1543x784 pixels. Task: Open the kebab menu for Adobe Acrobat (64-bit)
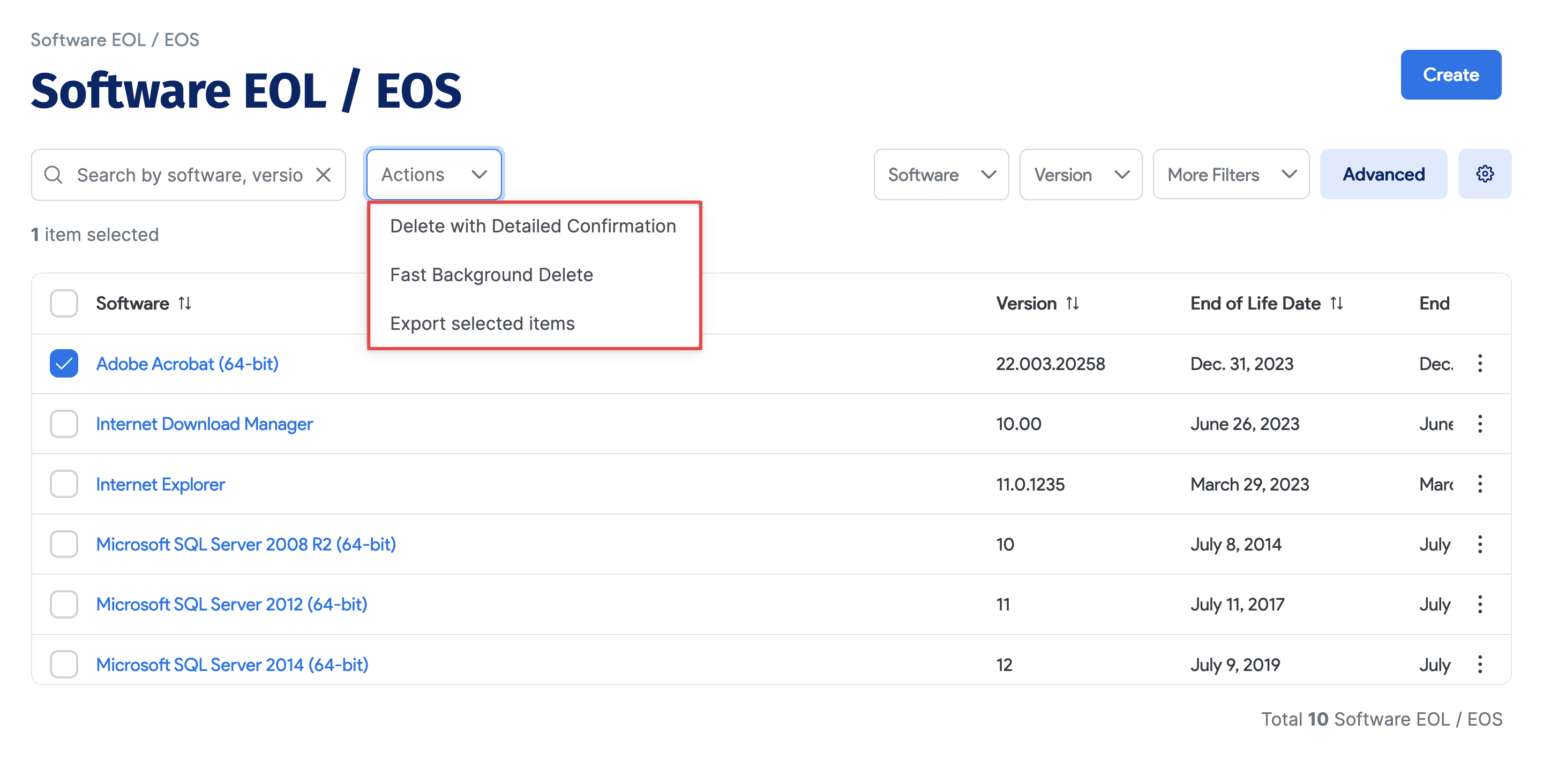tap(1480, 364)
